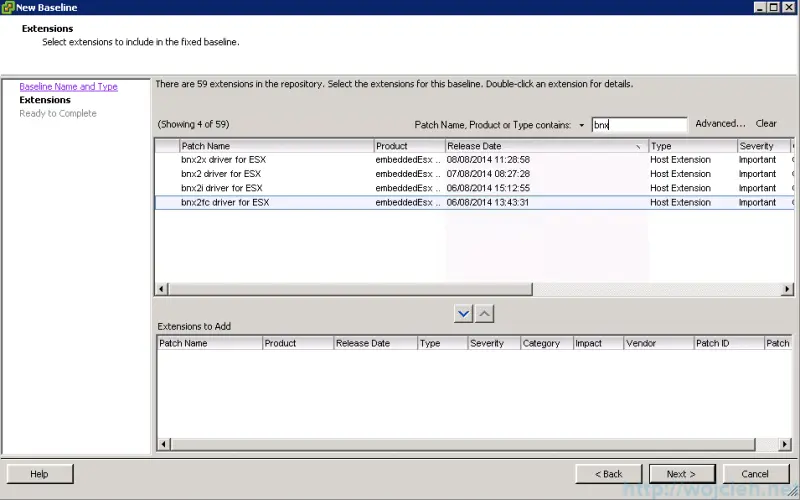
Task: Open the filter type dropdown arrow beside search
Action: [581, 125]
